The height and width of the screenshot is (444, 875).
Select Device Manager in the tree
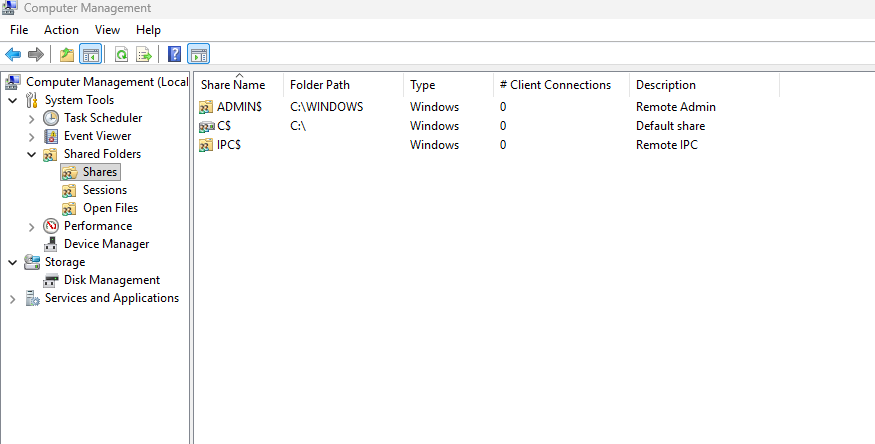click(106, 244)
